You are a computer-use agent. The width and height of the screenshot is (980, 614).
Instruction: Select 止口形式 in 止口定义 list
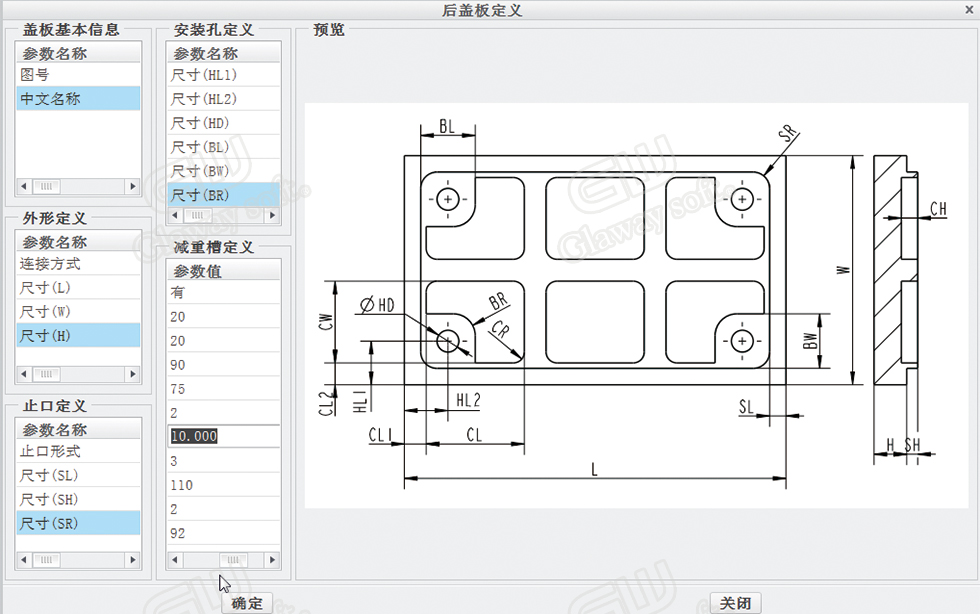coord(79,451)
